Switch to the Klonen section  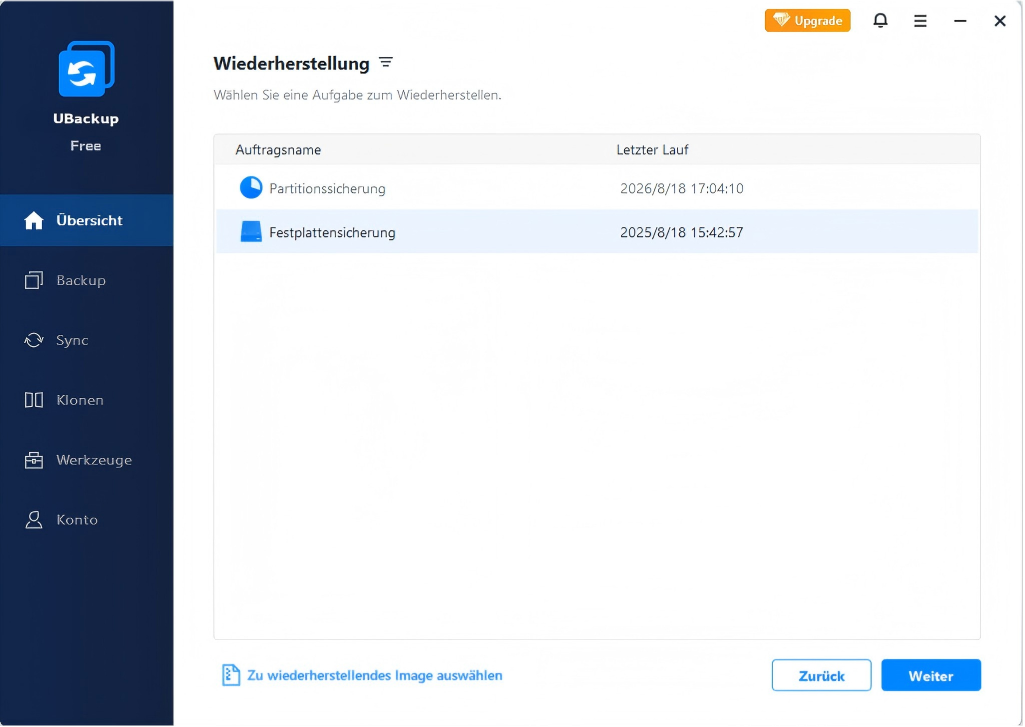79,400
